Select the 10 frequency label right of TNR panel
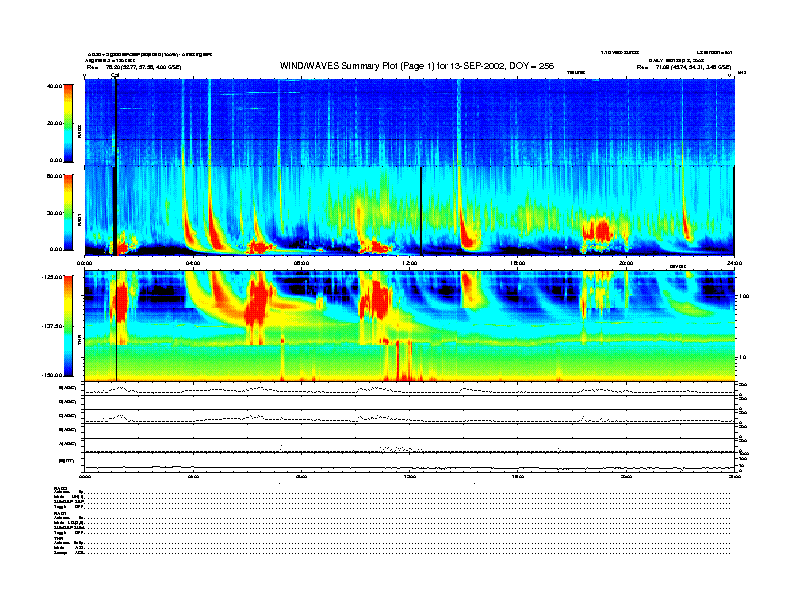Viewport: 792px width, 612px height. point(741,357)
